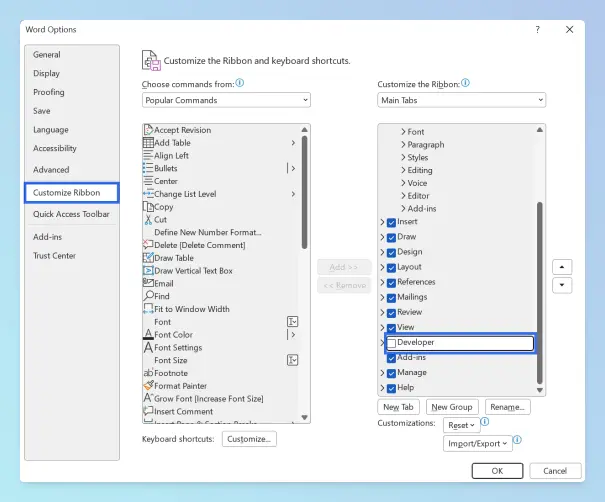Click the Cancel button
This screenshot has width=605, height=502.
tap(555, 471)
